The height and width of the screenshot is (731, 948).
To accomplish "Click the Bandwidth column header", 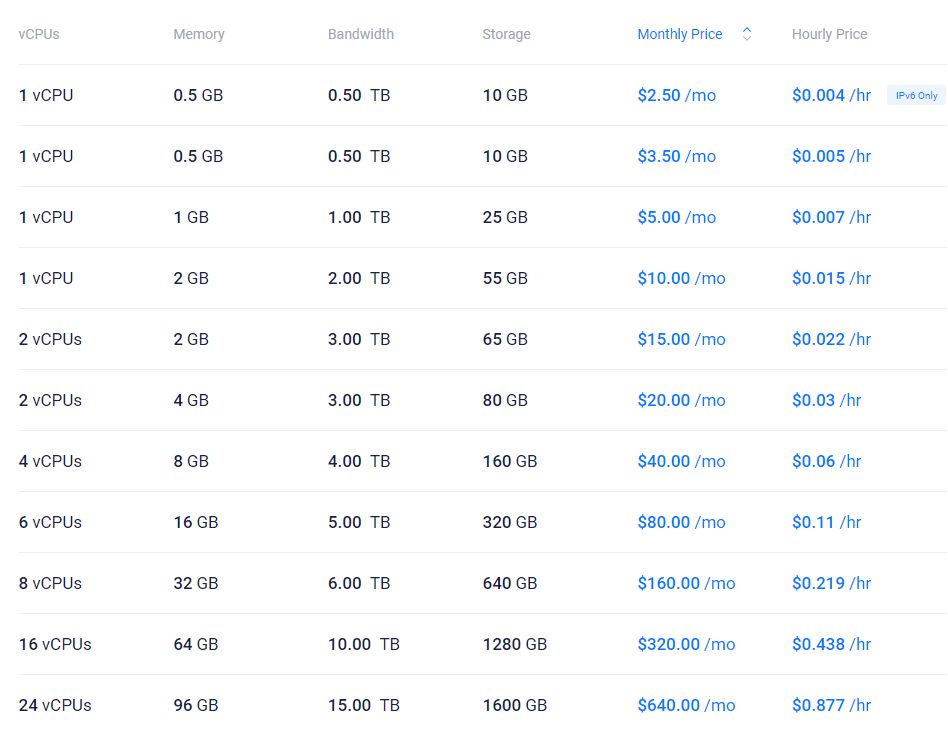I will point(361,34).
